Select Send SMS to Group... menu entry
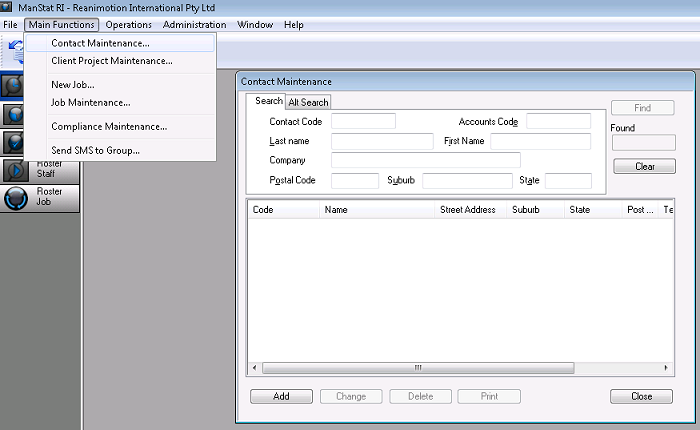This screenshot has width=700, height=430. (x=96, y=150)
